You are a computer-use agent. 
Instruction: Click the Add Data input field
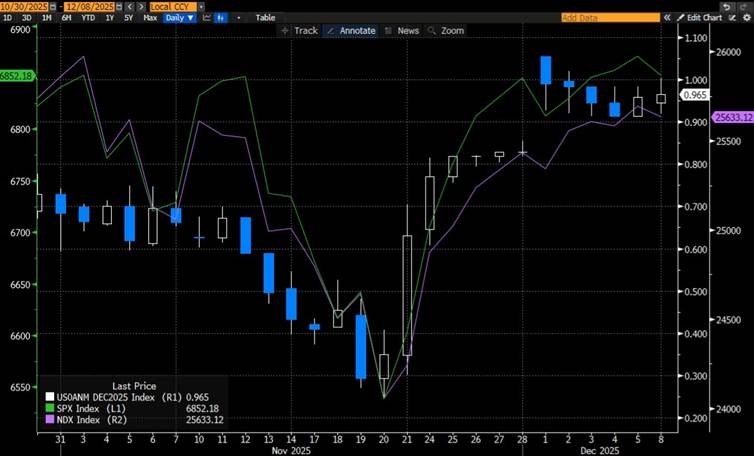tap(610, 18)
